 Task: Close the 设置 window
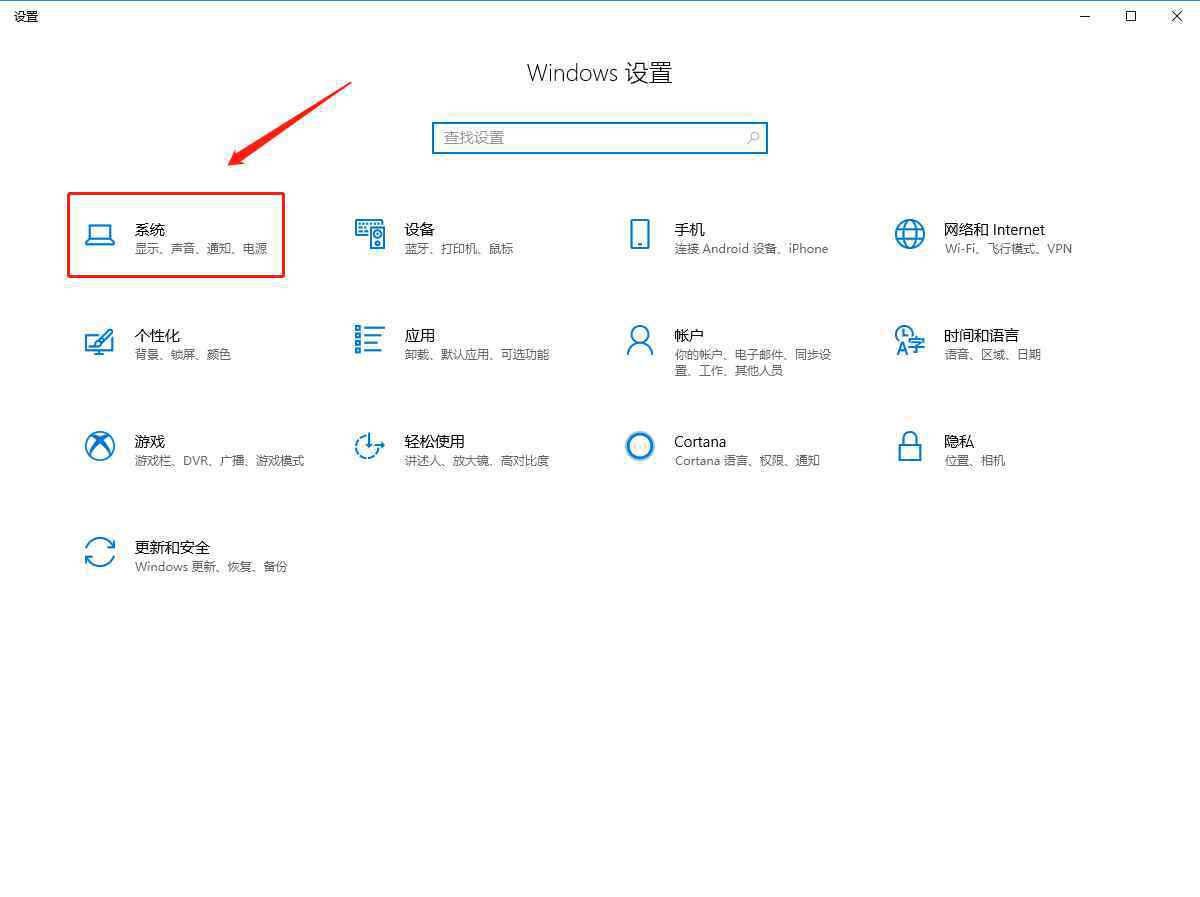pos(1177,16)
